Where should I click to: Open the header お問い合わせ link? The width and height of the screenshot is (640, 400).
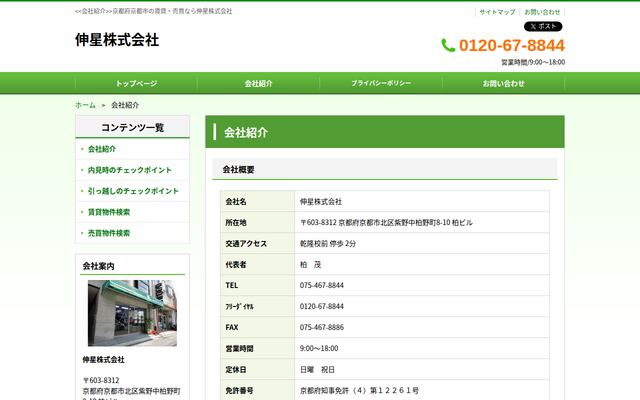[542, 12]
